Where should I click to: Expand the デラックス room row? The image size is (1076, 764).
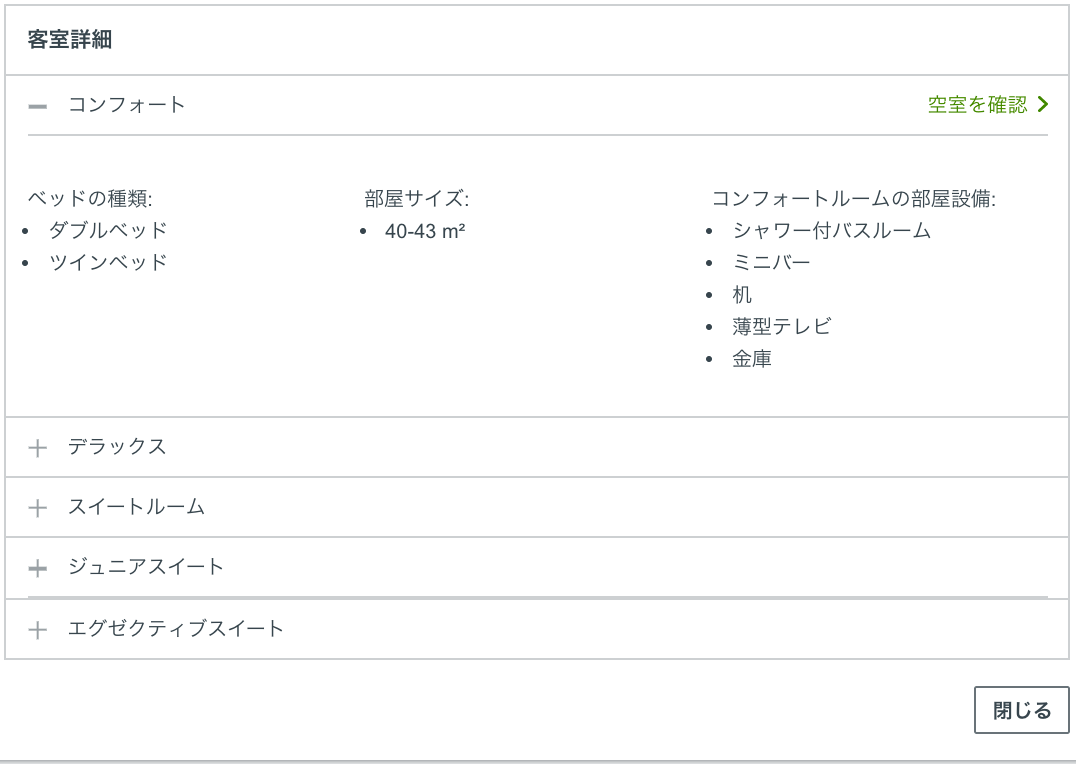117,447
